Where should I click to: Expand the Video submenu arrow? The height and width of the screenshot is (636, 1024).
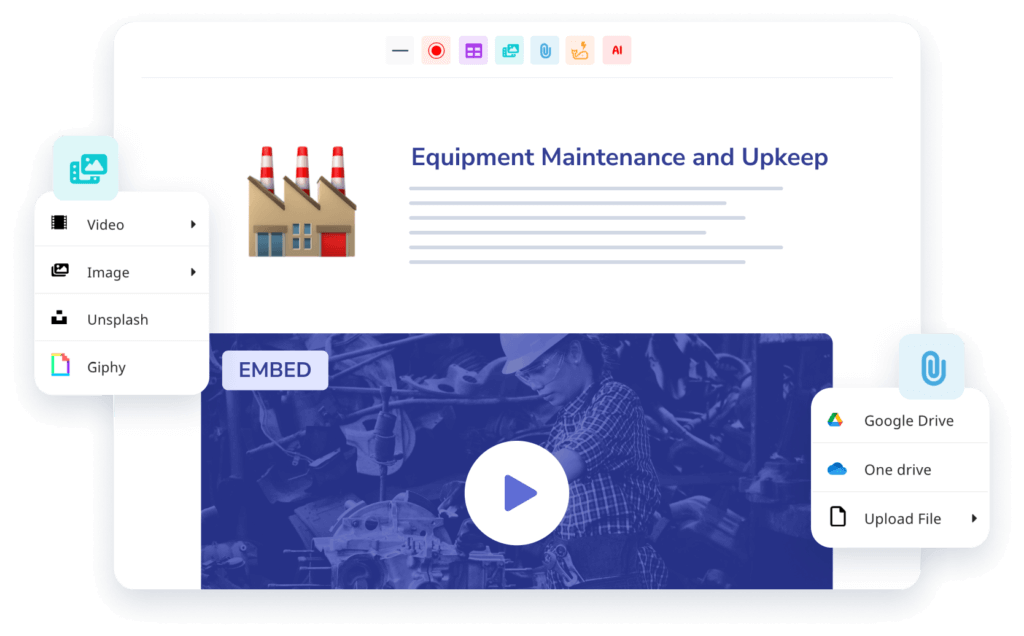193,224
